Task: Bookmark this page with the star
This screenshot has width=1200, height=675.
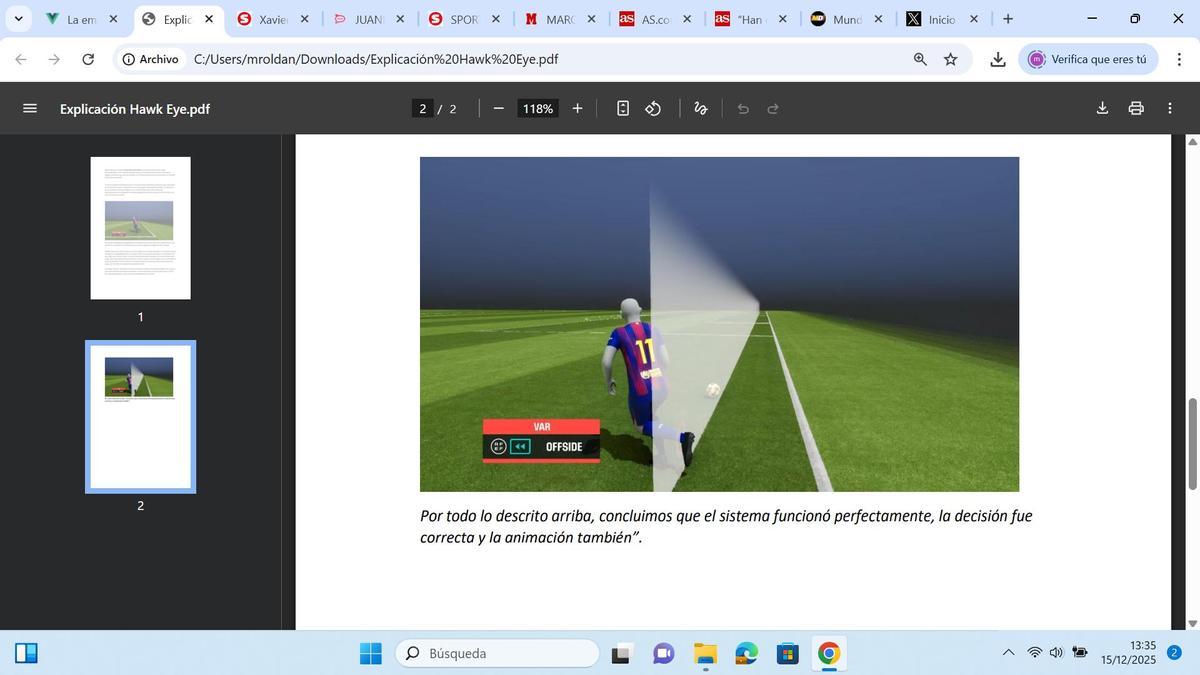Action: tap(950, 59)
